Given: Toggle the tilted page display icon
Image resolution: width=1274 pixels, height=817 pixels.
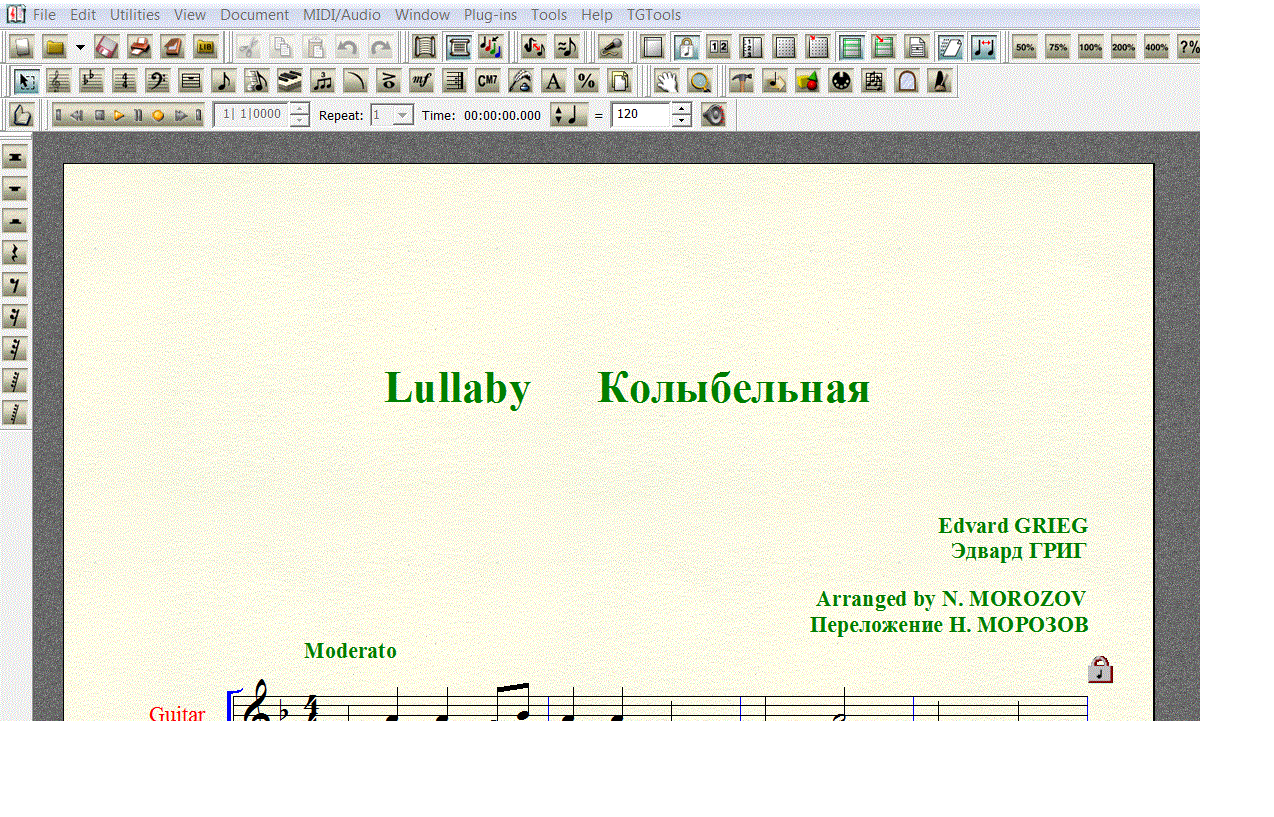Looking at the screenshot, I should [x=950, y=47].
